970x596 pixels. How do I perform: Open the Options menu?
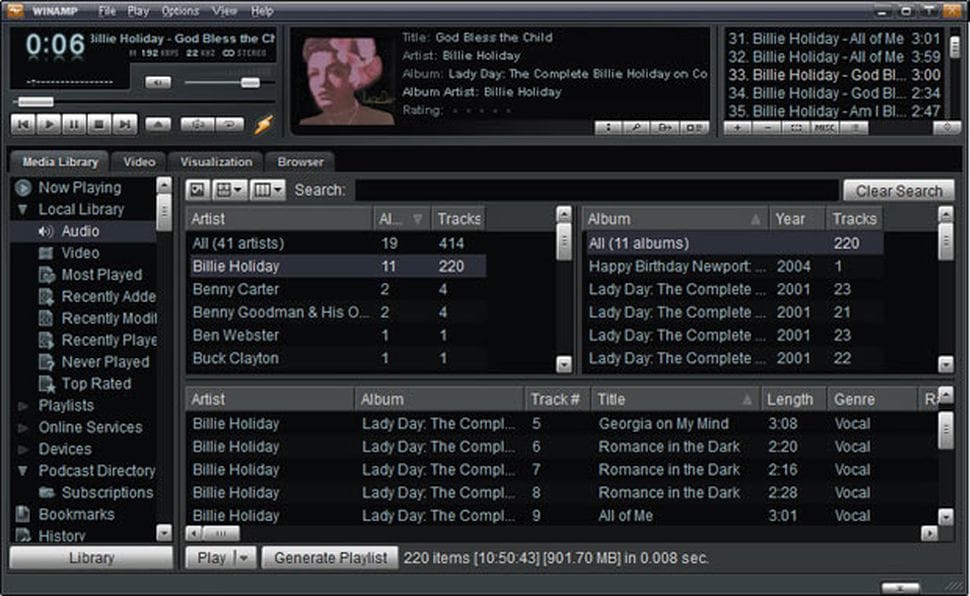click(x=180, y=11)
